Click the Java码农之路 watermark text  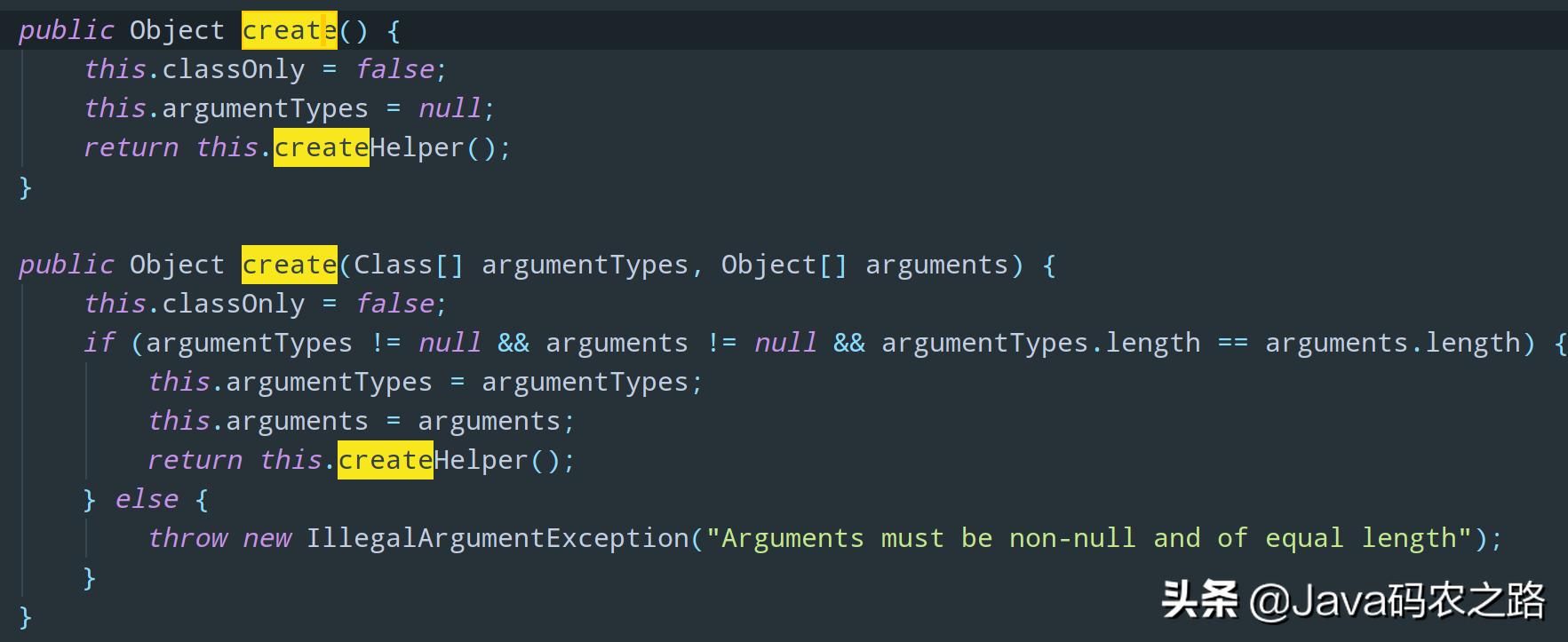tap(1417, 601)
